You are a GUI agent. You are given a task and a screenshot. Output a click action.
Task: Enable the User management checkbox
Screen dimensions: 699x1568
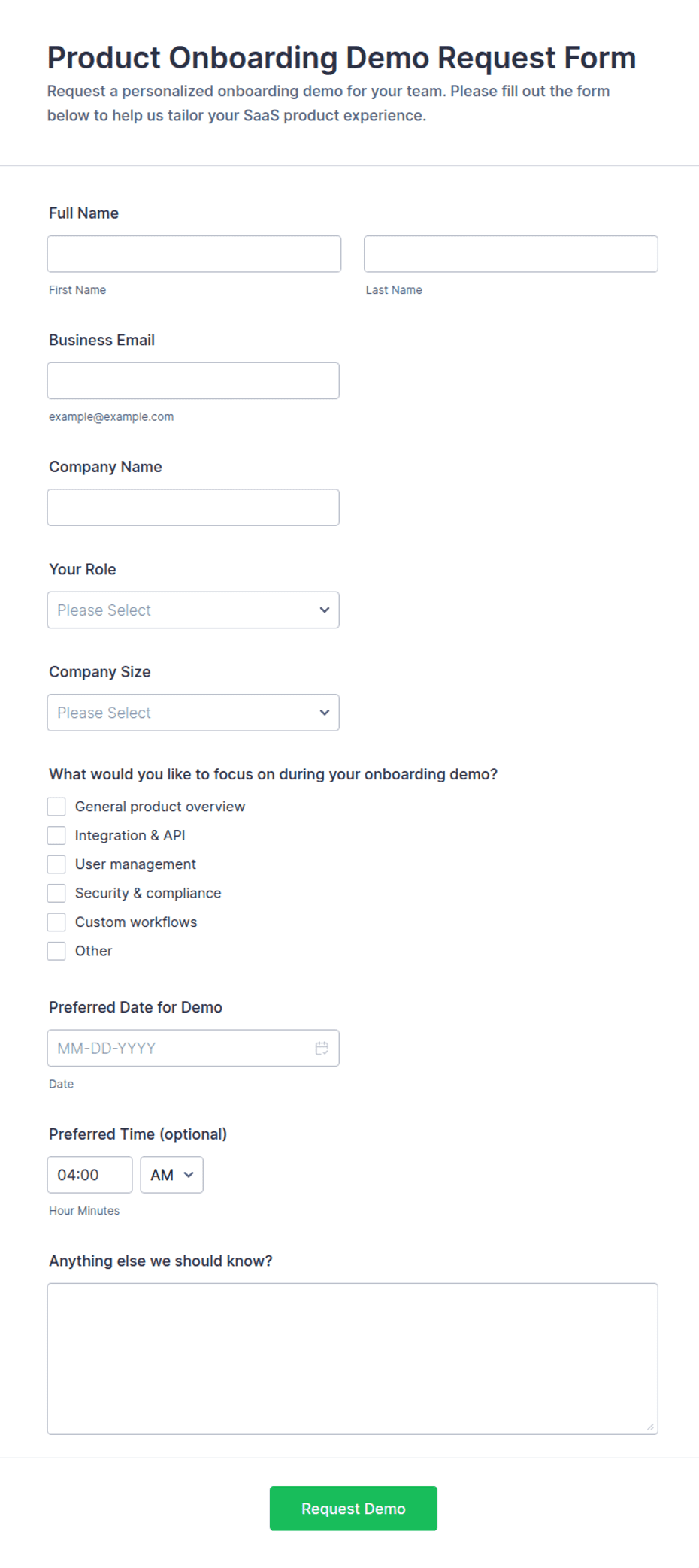56,864
